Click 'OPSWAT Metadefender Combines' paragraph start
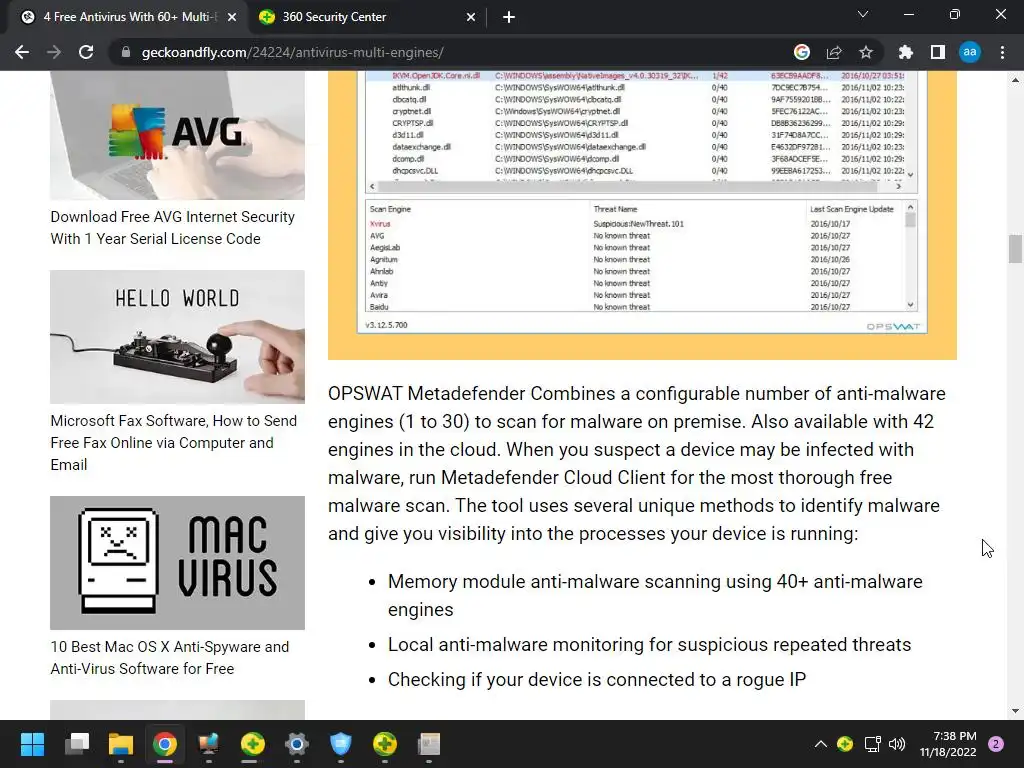1024x768 pixels. pos(472,394)
